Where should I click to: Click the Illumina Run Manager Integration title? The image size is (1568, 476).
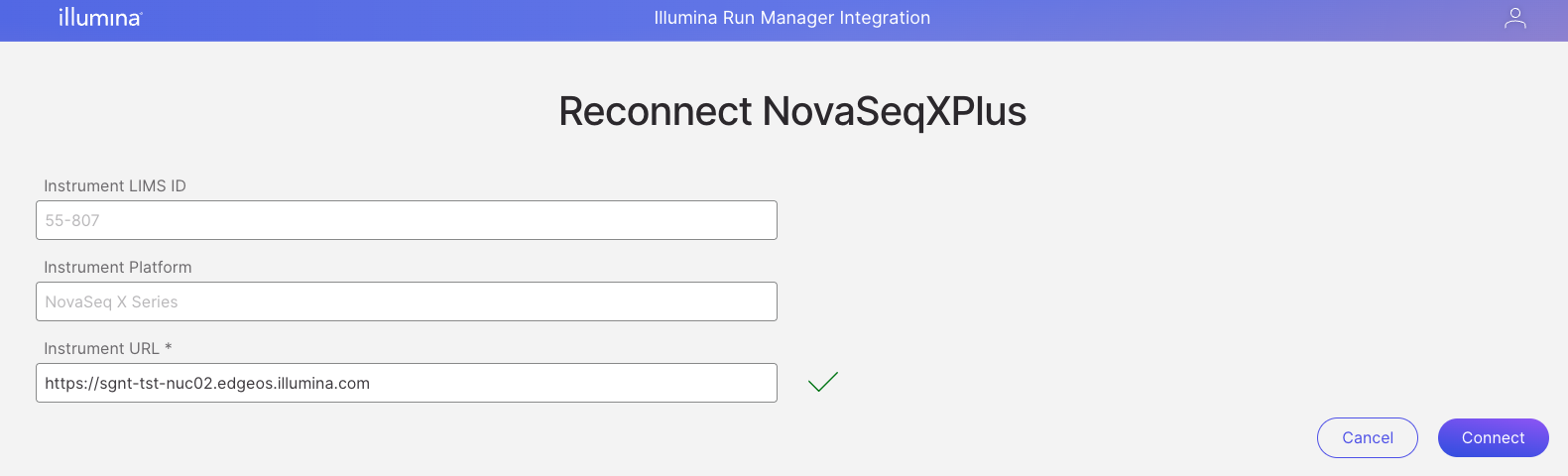tap(791, 18)
